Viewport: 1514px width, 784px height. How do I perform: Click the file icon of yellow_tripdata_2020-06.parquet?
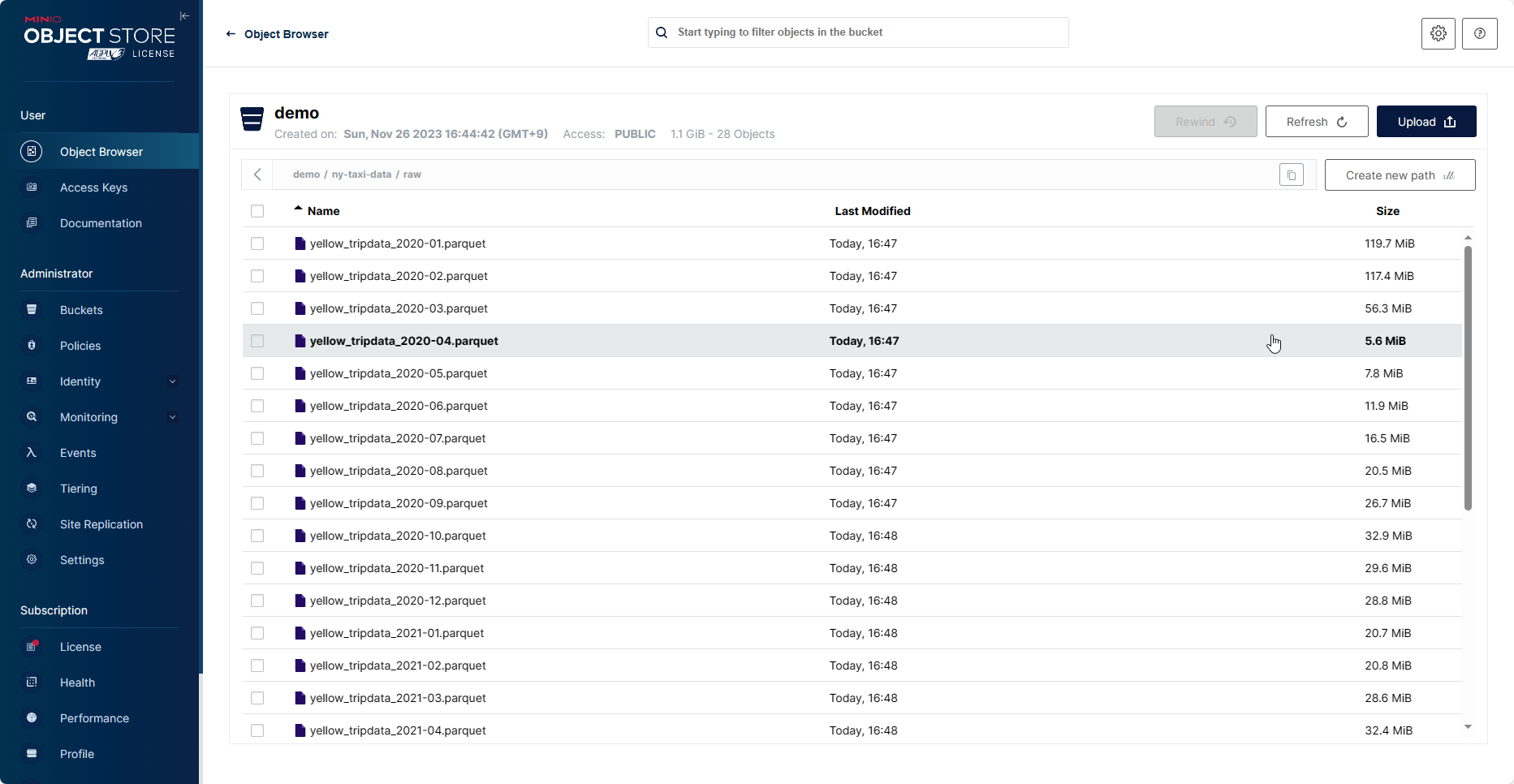300,406
